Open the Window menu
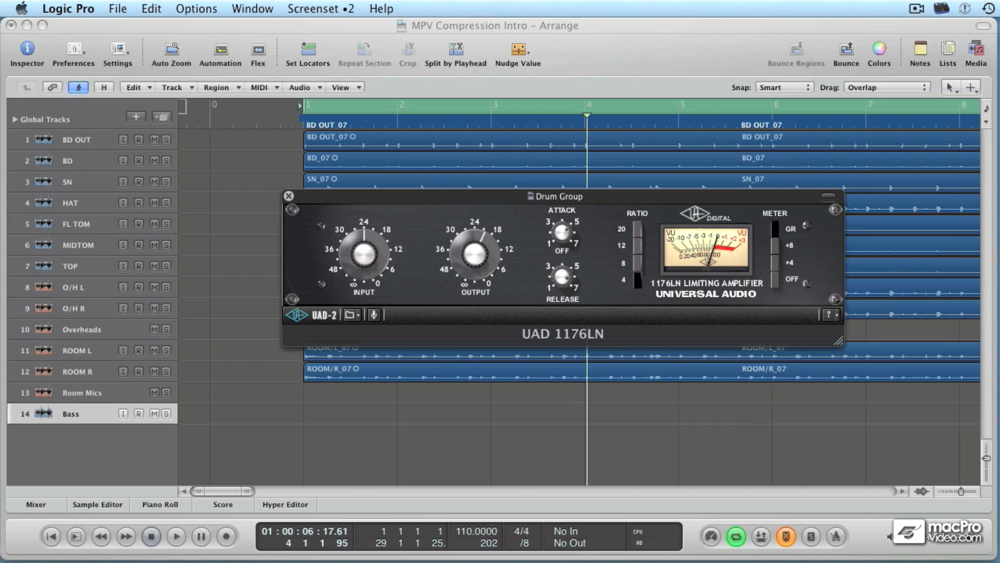Screen dimensions: 1000x563 tap(252, 8)
